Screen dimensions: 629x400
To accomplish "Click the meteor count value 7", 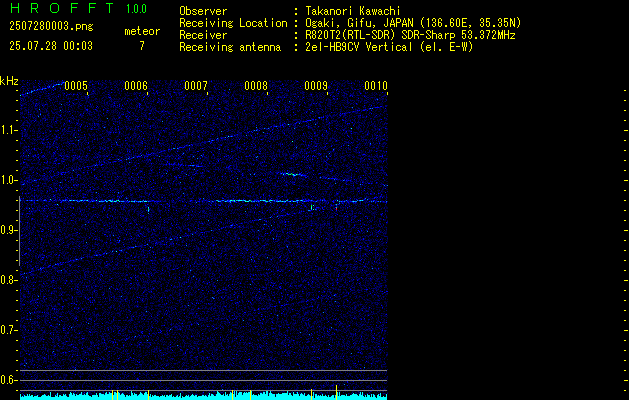I will coord(142,46).
